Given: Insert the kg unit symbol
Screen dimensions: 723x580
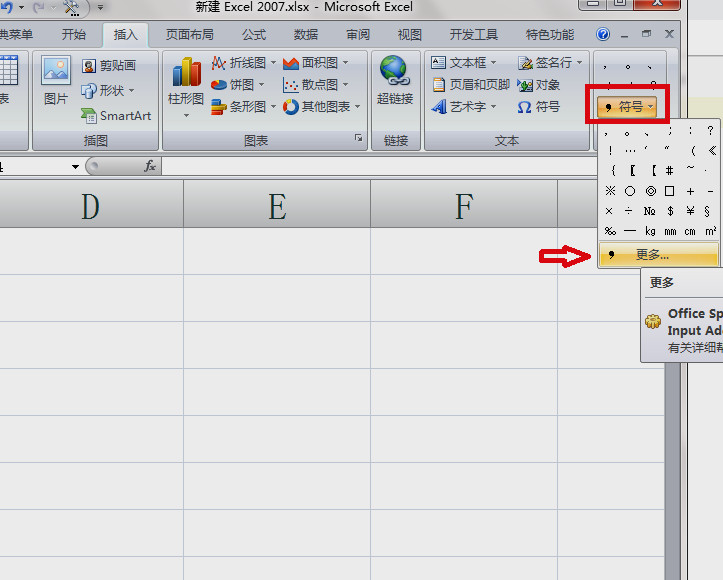Looking at the screenshot, I should tap(650, 231).
